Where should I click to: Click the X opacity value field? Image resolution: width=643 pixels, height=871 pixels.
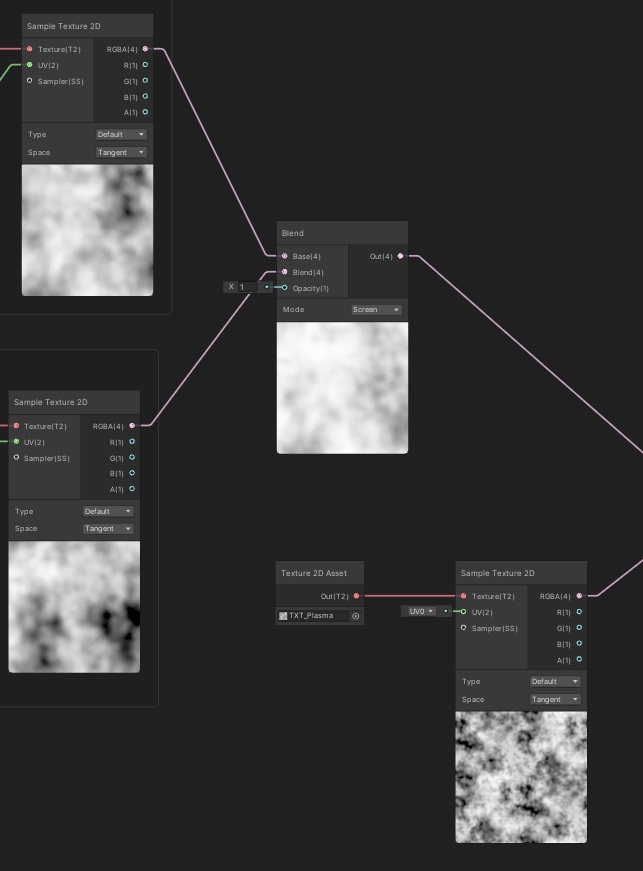[249, 287]
